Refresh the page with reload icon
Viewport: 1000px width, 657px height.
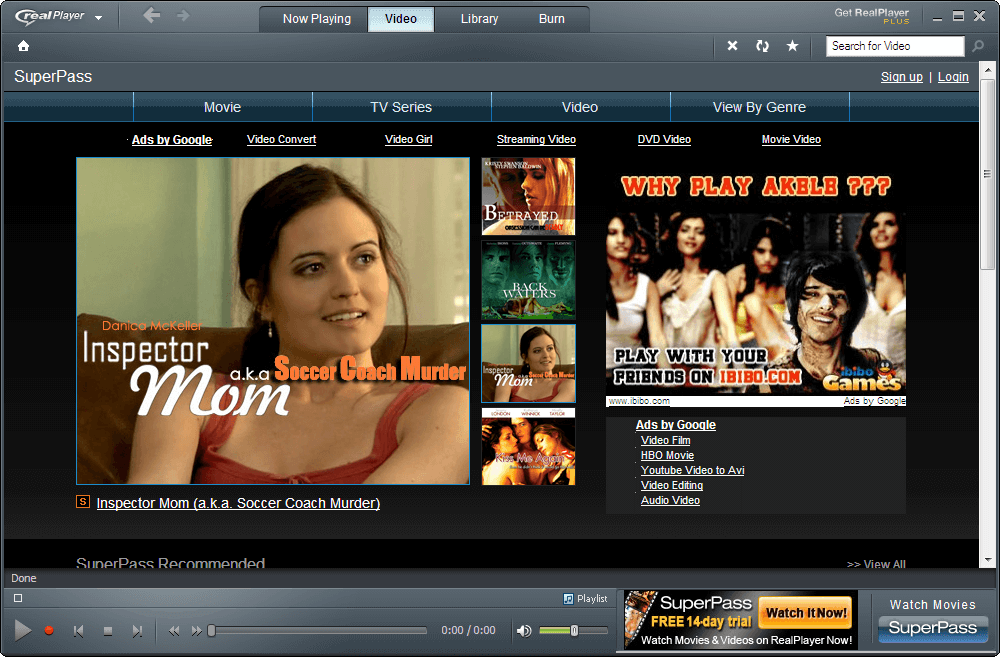click(762, 46)
